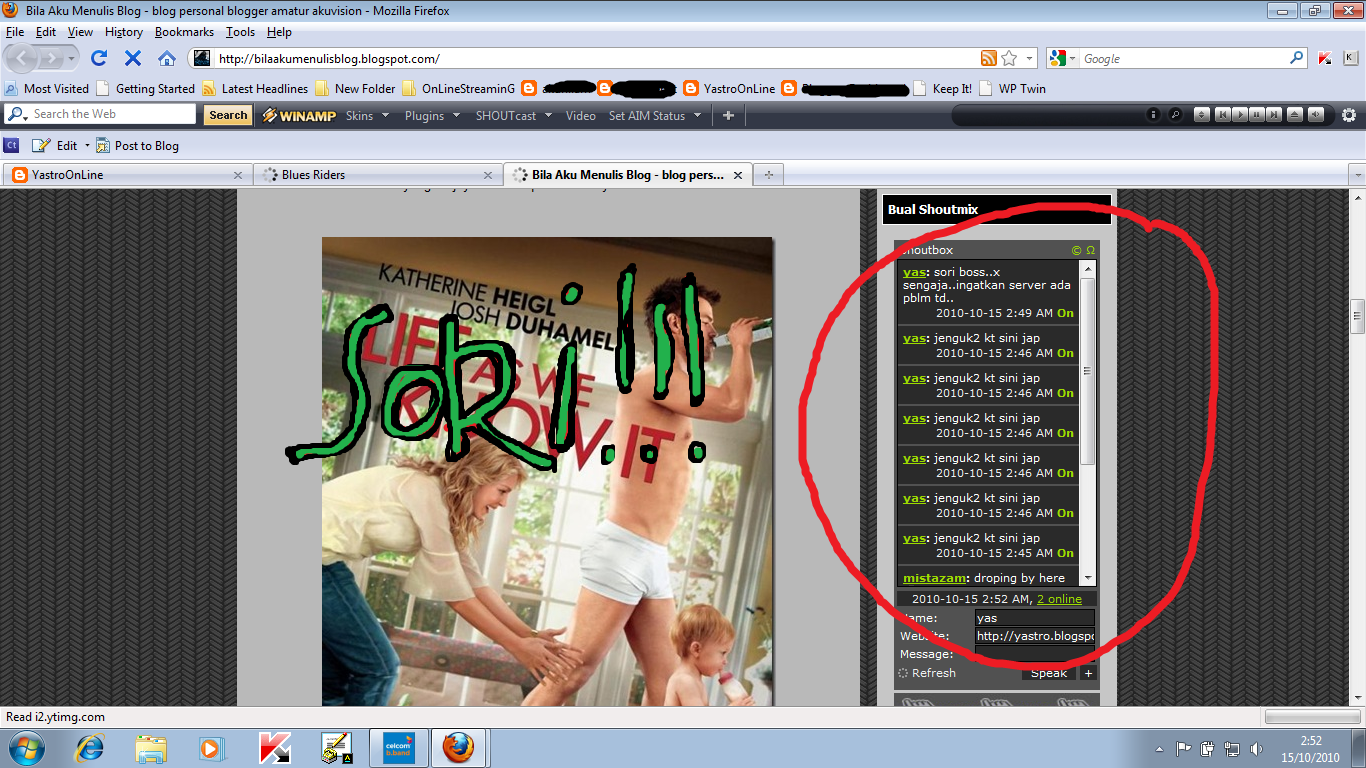The image size is (1366, 768).
Task: Skip to previous track in Winamp toolbar
Action: click(1222, 115)
